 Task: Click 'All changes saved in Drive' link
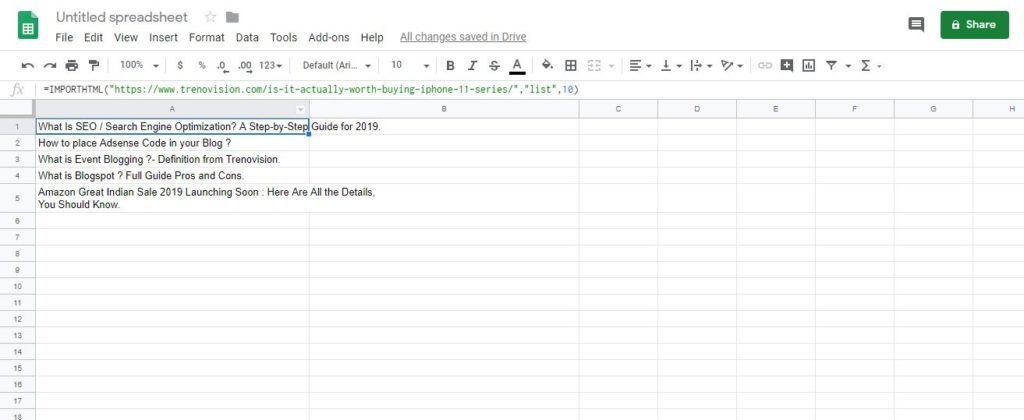tap(463, 37)
